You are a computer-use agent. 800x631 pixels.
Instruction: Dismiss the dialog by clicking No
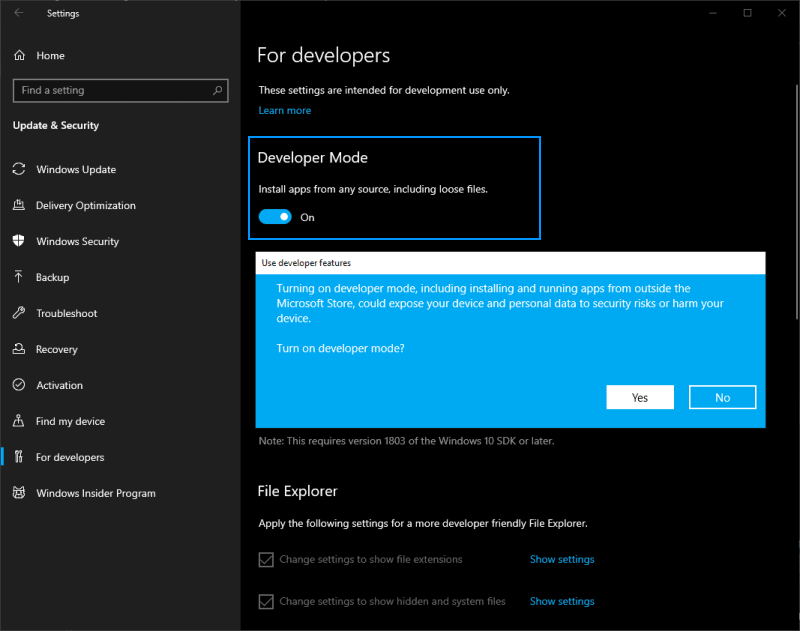click(722, 397)
